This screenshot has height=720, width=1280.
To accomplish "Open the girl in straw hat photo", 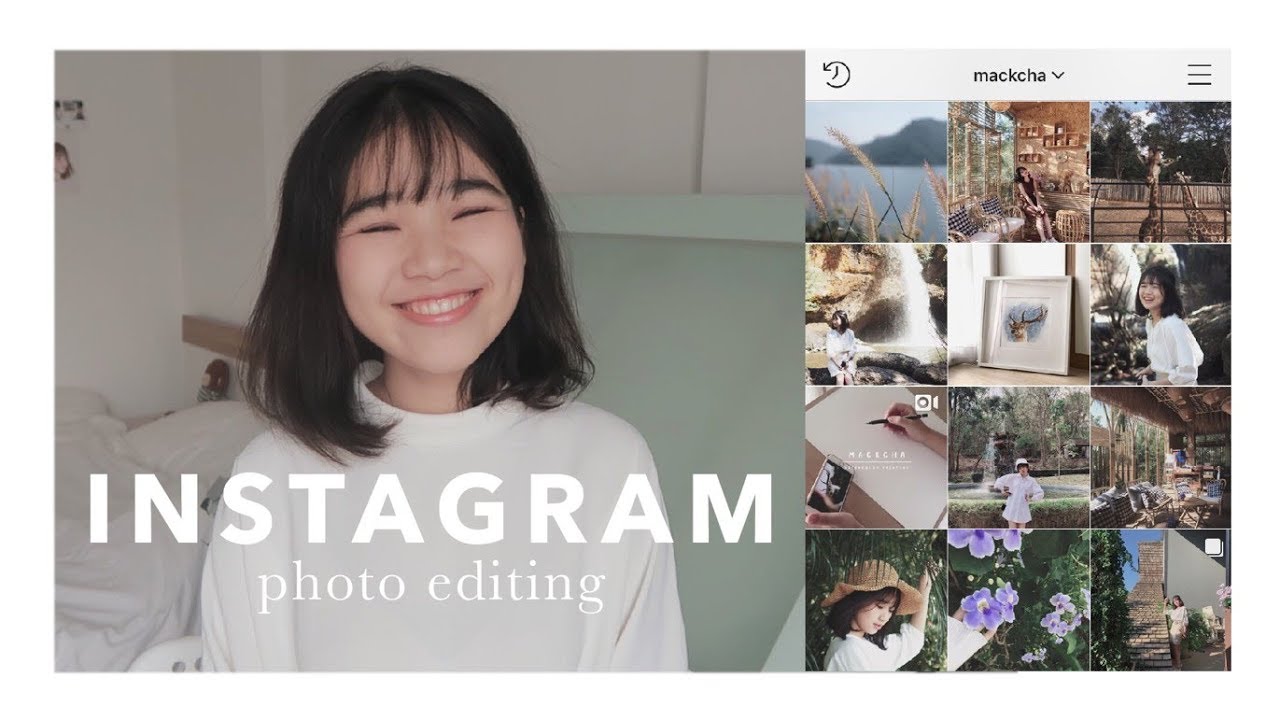I will pyautogui.click(x=876, y=600).
